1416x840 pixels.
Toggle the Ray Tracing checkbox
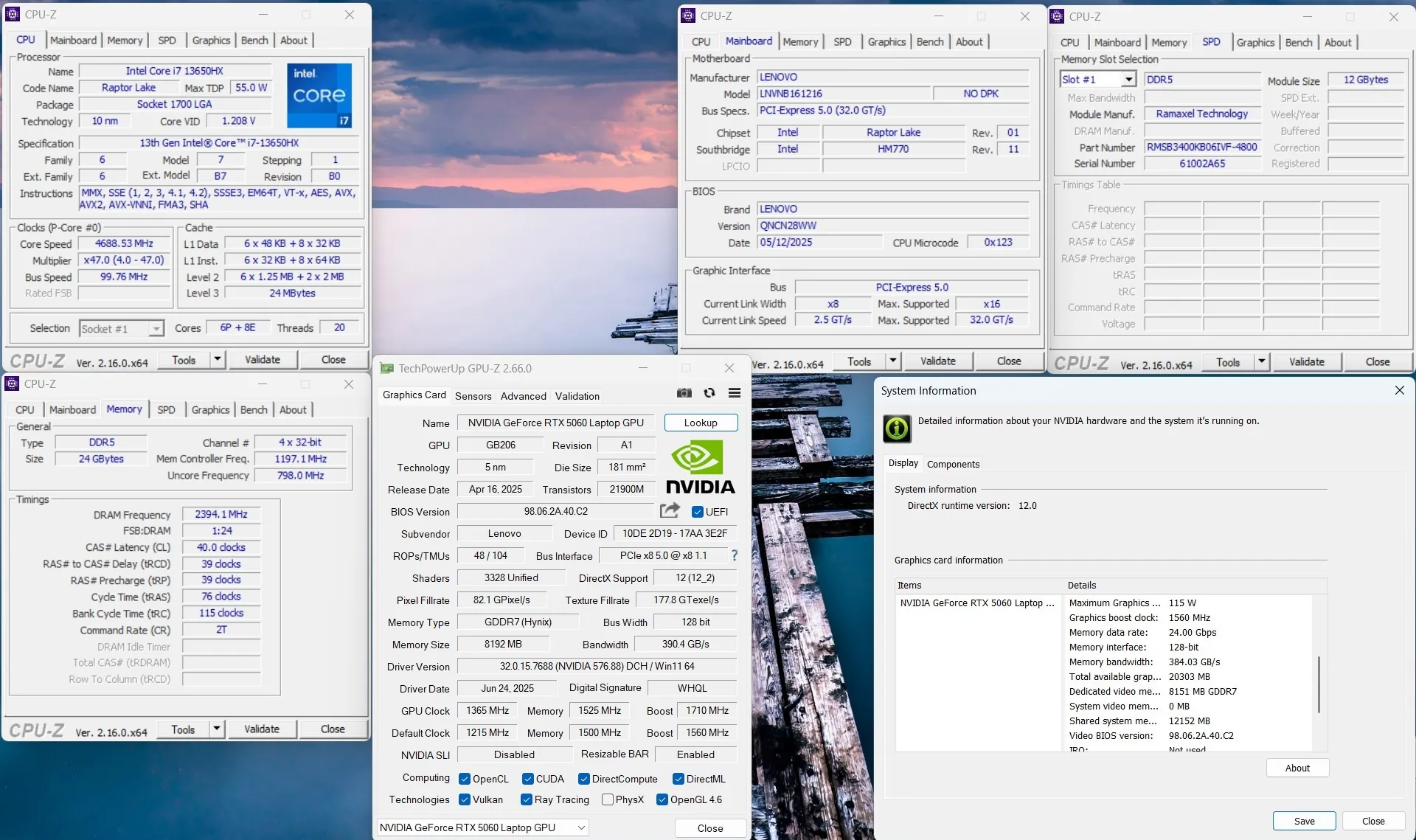pos(527,799)
